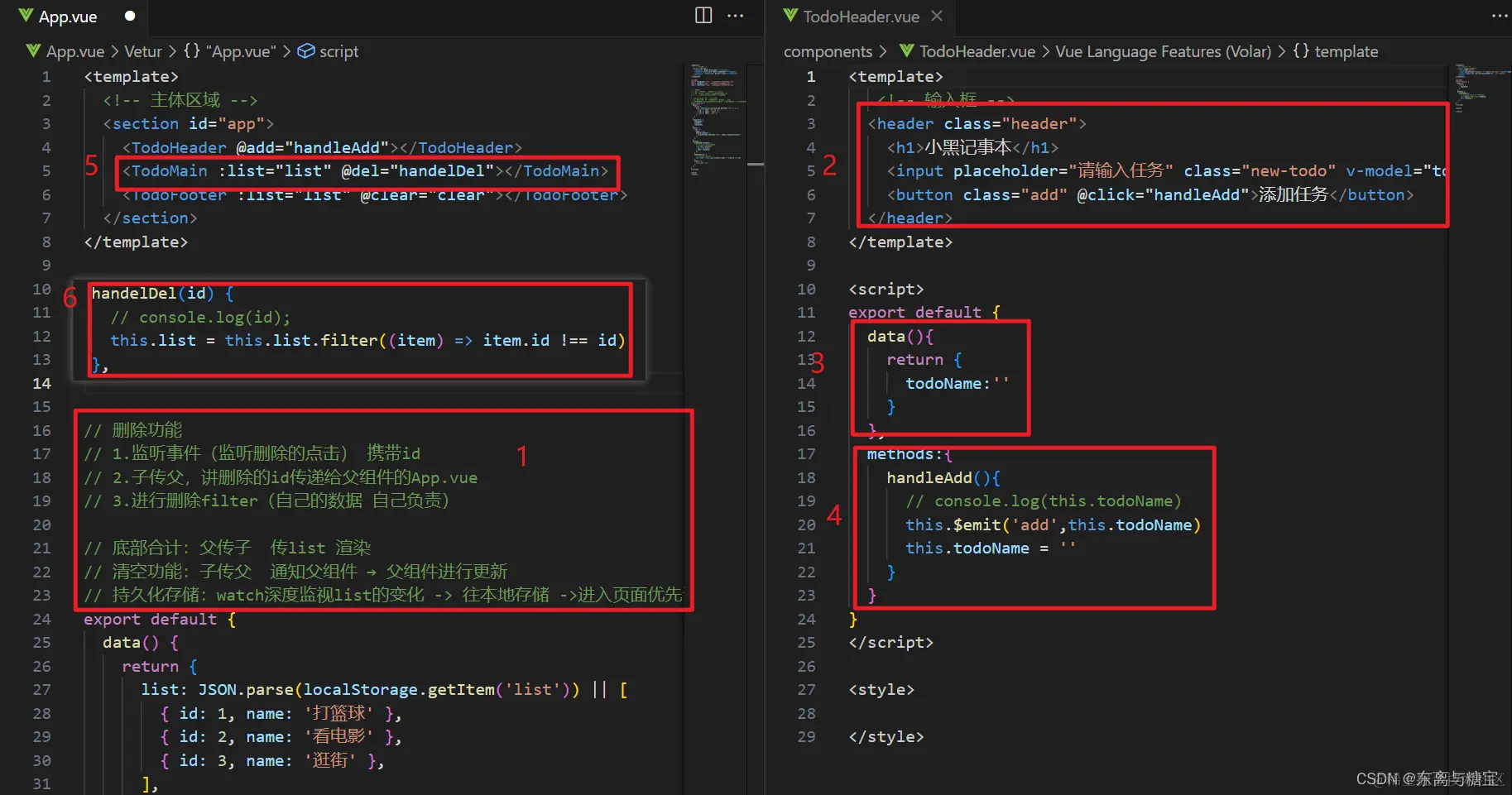Click @del="handelDel" attribute in App.vue
Image resolution: width=1512 pixels, height=795 pixels.
tap(417, 170)
